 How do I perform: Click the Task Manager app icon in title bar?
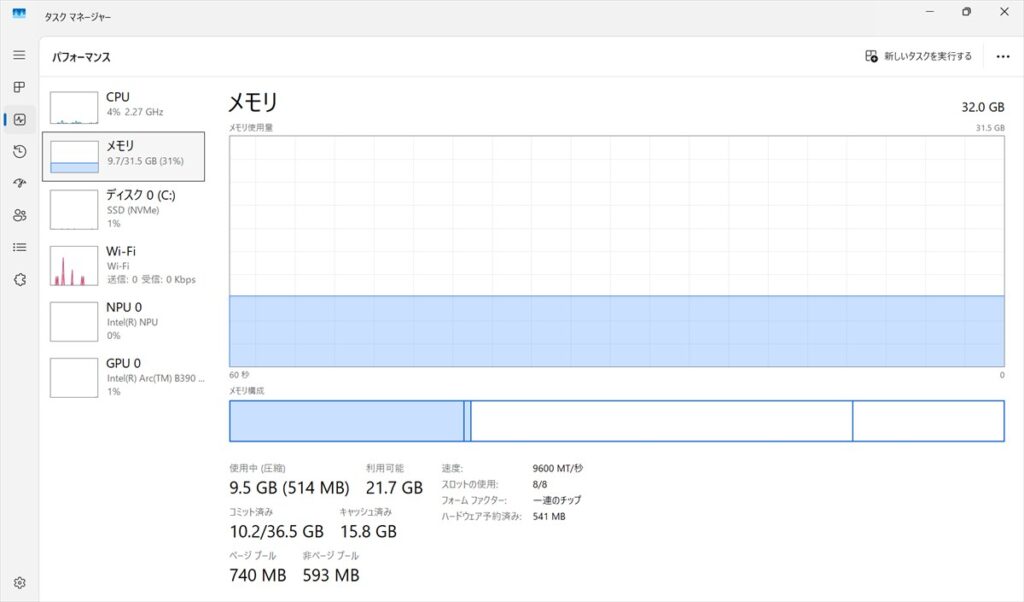pyautogui.click(x=19, y=12)
